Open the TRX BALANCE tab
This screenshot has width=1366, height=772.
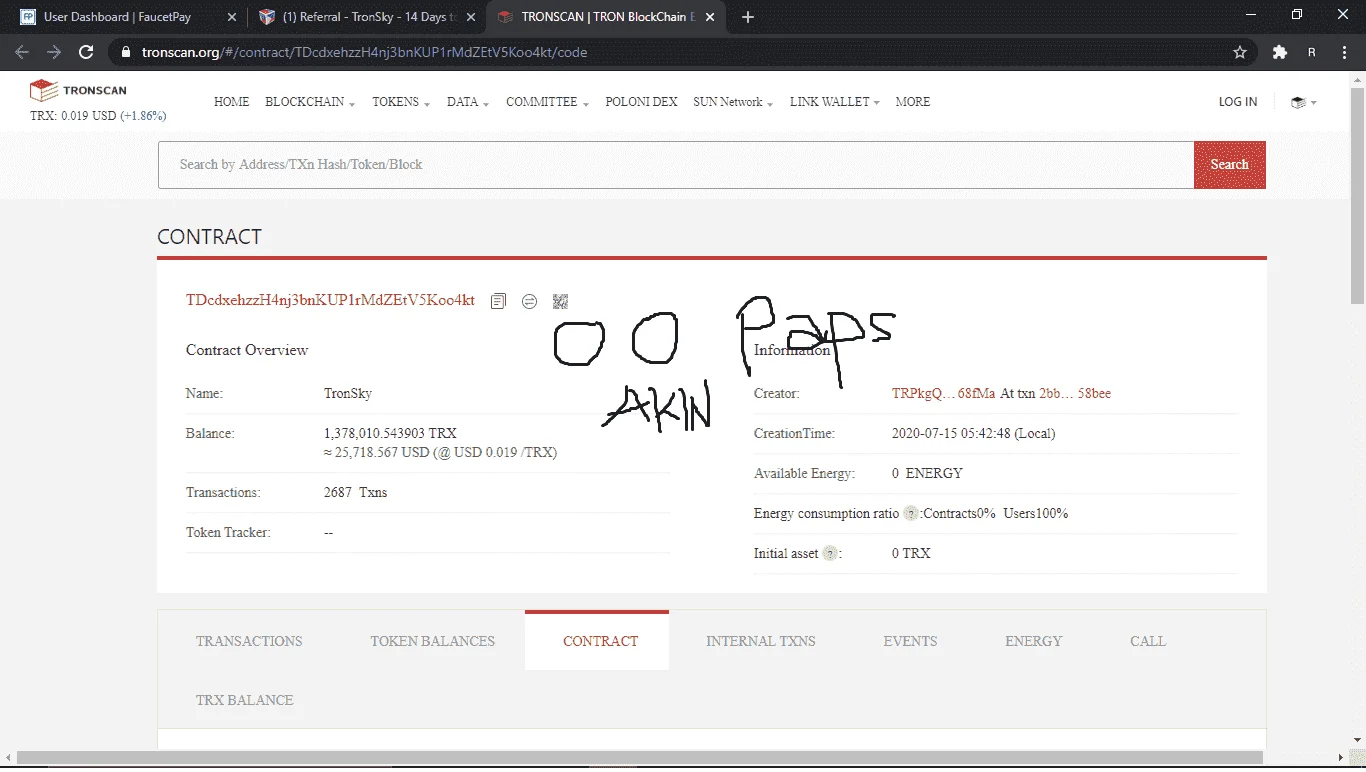(x=245, y=700)
